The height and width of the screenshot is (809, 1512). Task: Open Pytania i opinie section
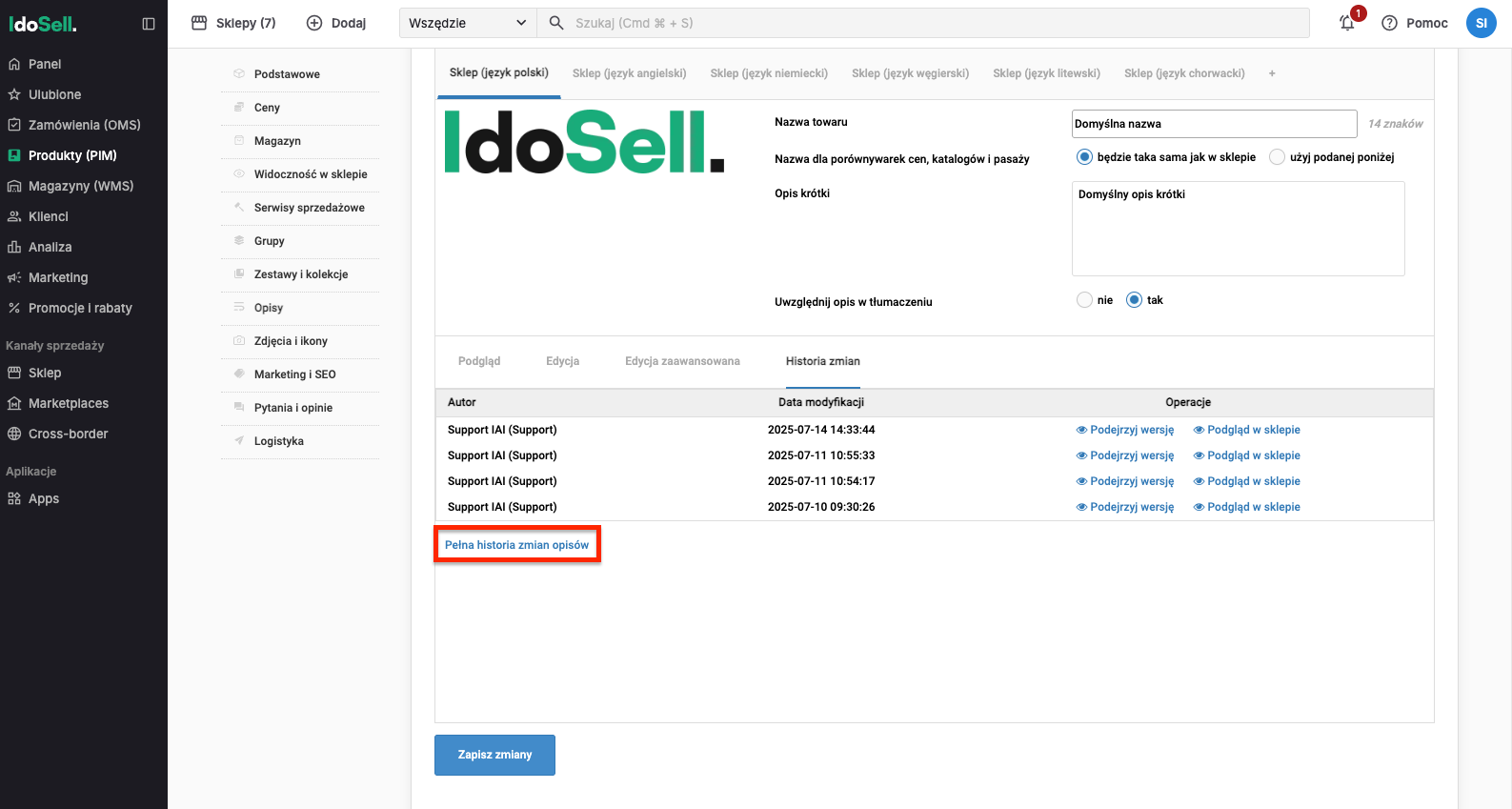[293, 408]
